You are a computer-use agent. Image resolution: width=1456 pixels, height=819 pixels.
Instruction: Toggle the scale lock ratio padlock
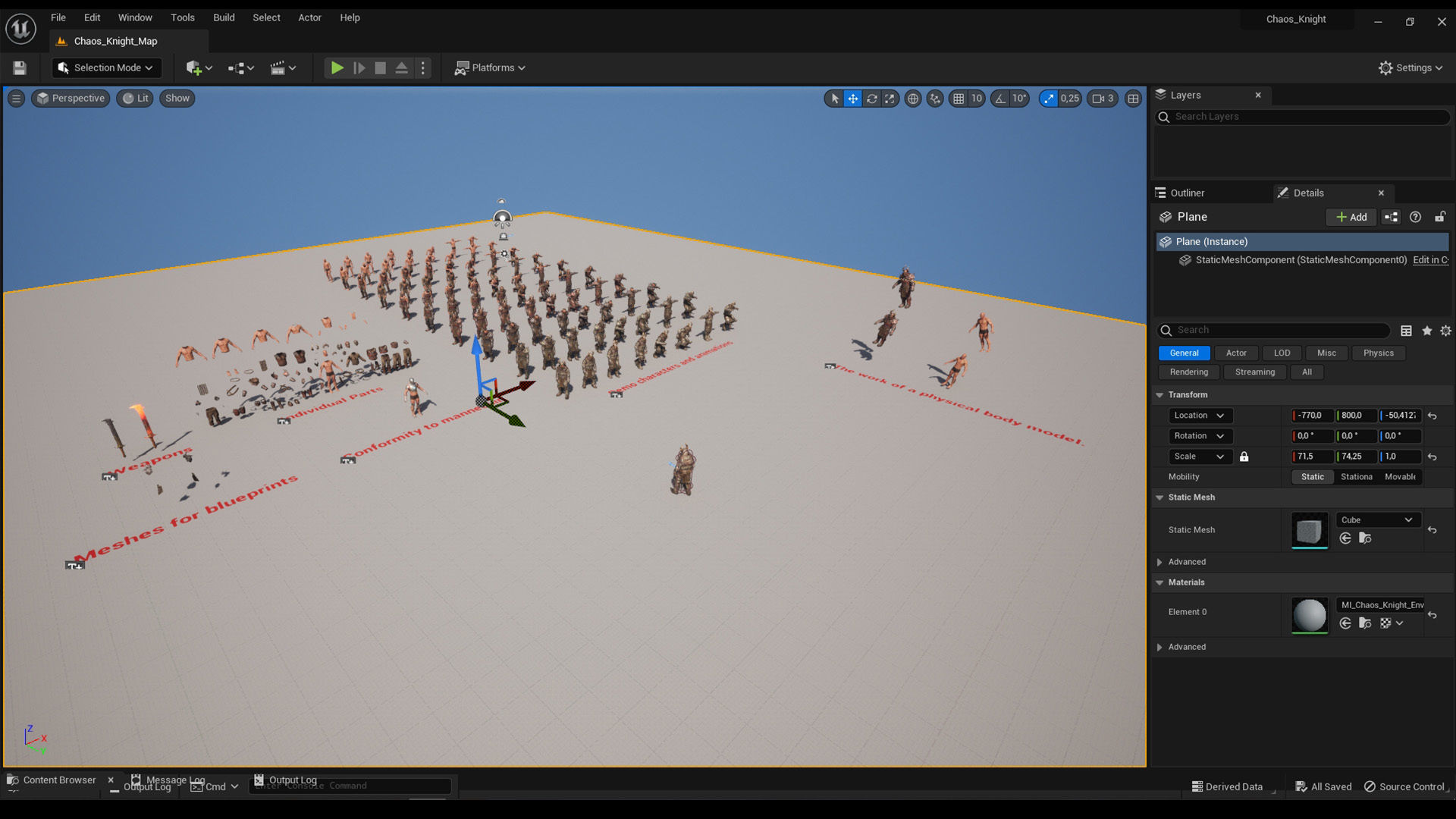tap(1244, 457)
